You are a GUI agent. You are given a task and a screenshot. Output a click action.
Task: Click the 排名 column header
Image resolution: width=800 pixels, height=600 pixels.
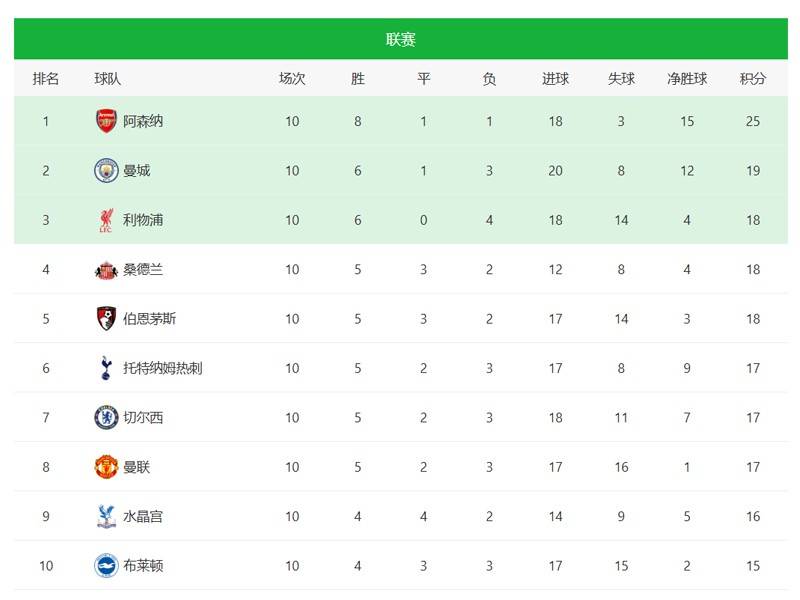(46, 78)
